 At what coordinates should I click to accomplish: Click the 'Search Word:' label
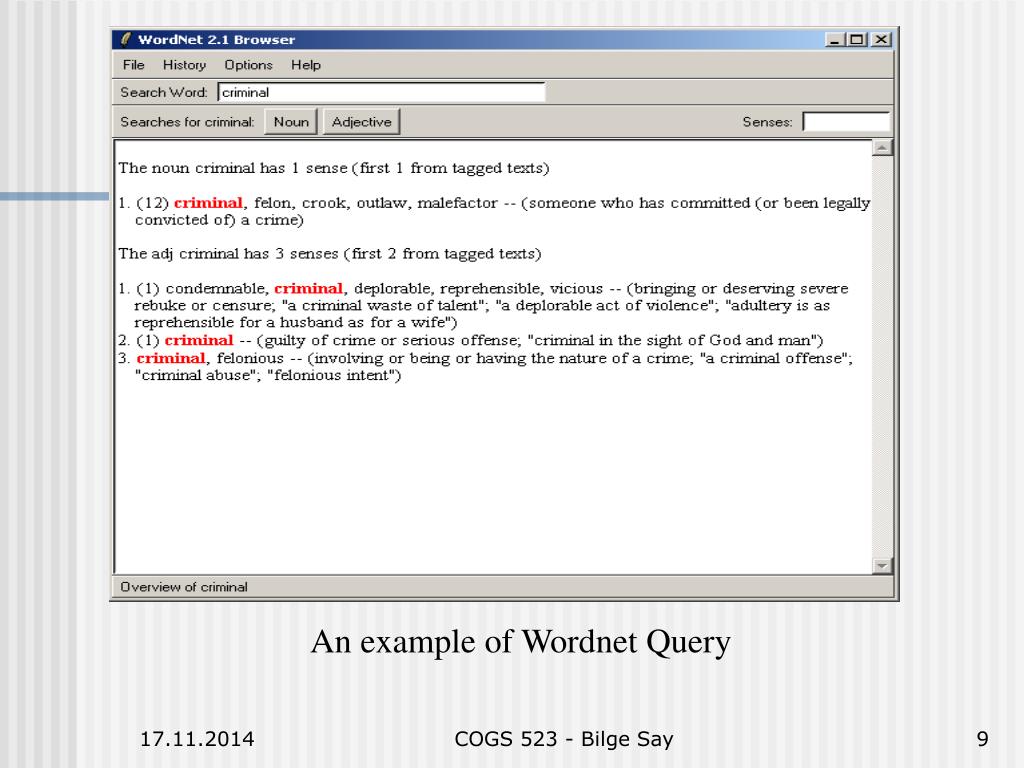pos(163,92)
